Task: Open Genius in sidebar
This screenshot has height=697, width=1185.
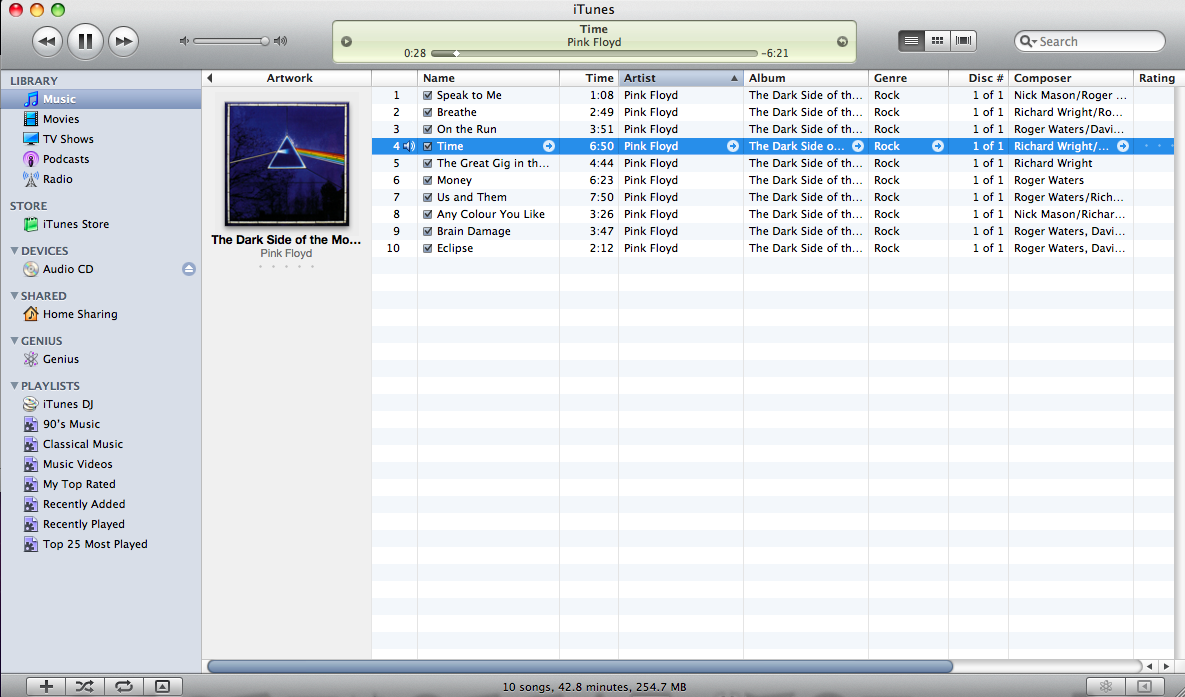Action: [x=60, y=359]
